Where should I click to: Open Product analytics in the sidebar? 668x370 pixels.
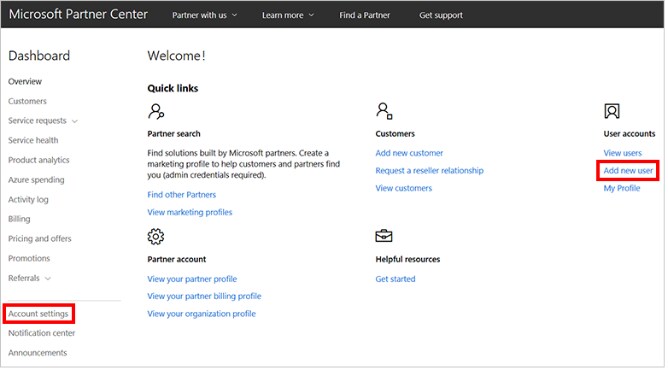coord(38,160)
